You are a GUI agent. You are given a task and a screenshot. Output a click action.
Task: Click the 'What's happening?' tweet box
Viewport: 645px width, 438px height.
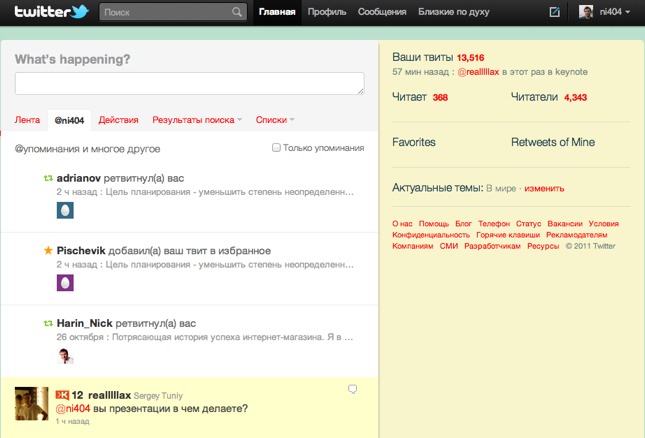(190, 83)
